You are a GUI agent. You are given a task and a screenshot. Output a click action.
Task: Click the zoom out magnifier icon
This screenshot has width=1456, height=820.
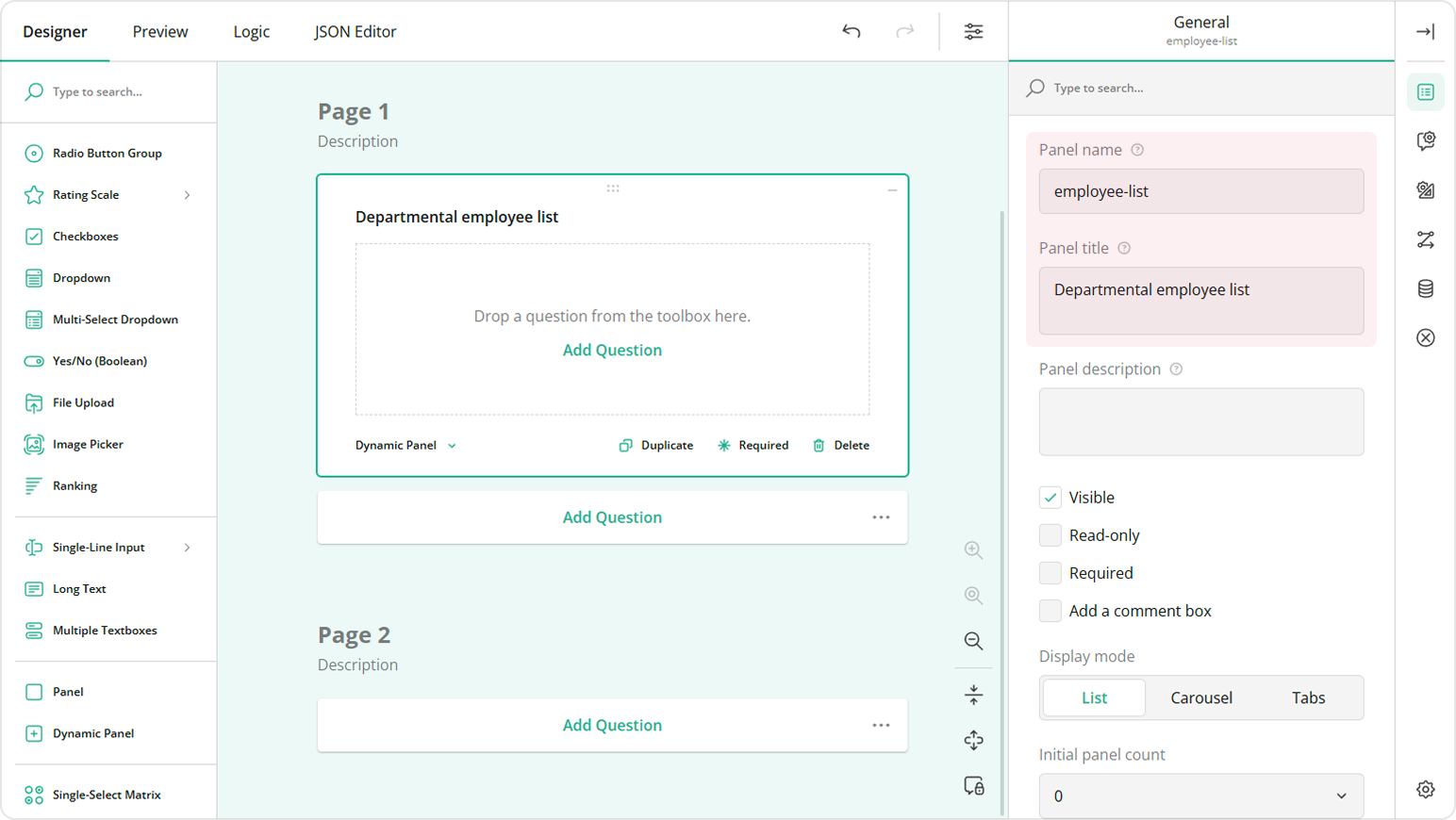[x=973, y=641]
